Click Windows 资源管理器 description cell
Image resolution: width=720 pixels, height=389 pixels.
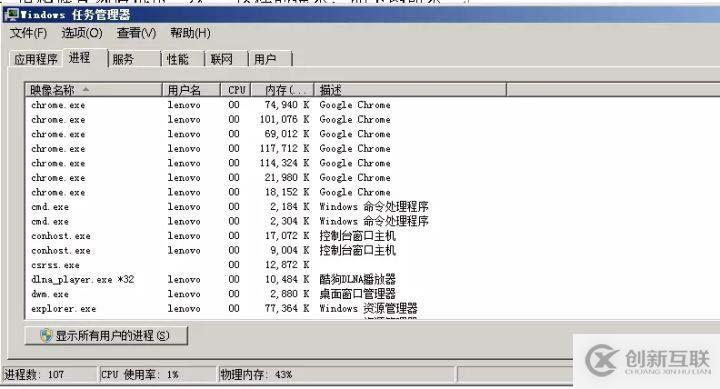pos(368,309)
